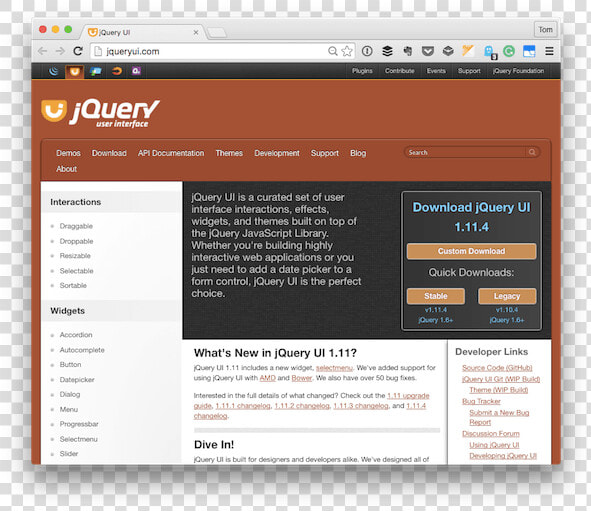
Task: Click the blue ghost extension icon with badge
Action: [x=490, y=52]
